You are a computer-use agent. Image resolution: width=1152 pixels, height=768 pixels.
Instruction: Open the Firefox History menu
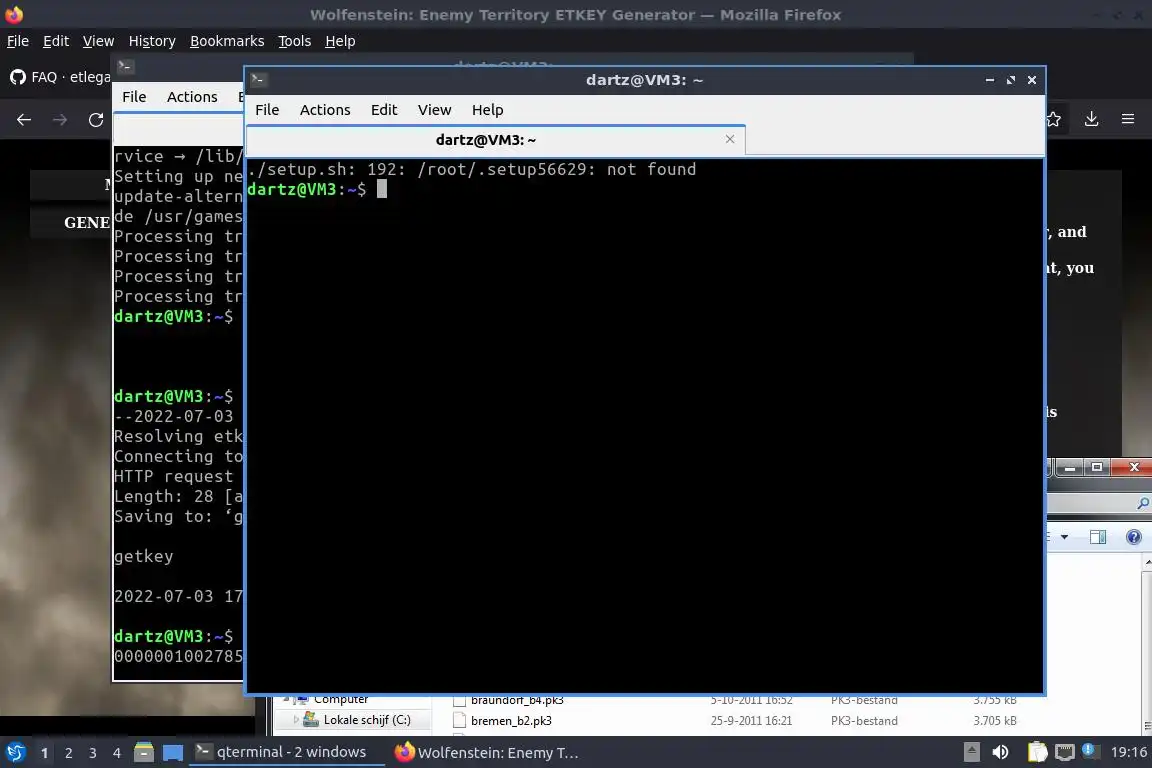tap(152, 41)
